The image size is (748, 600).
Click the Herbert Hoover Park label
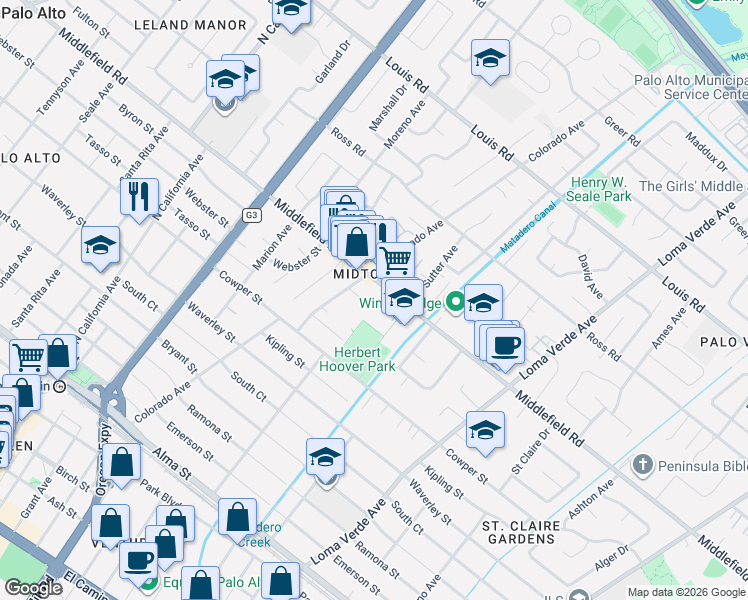[x=357, y=359]
